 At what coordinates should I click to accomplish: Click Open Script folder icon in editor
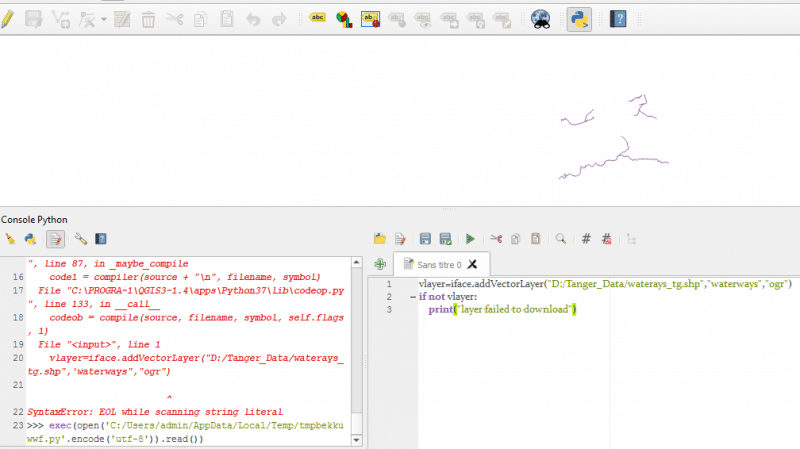(380, 239)
